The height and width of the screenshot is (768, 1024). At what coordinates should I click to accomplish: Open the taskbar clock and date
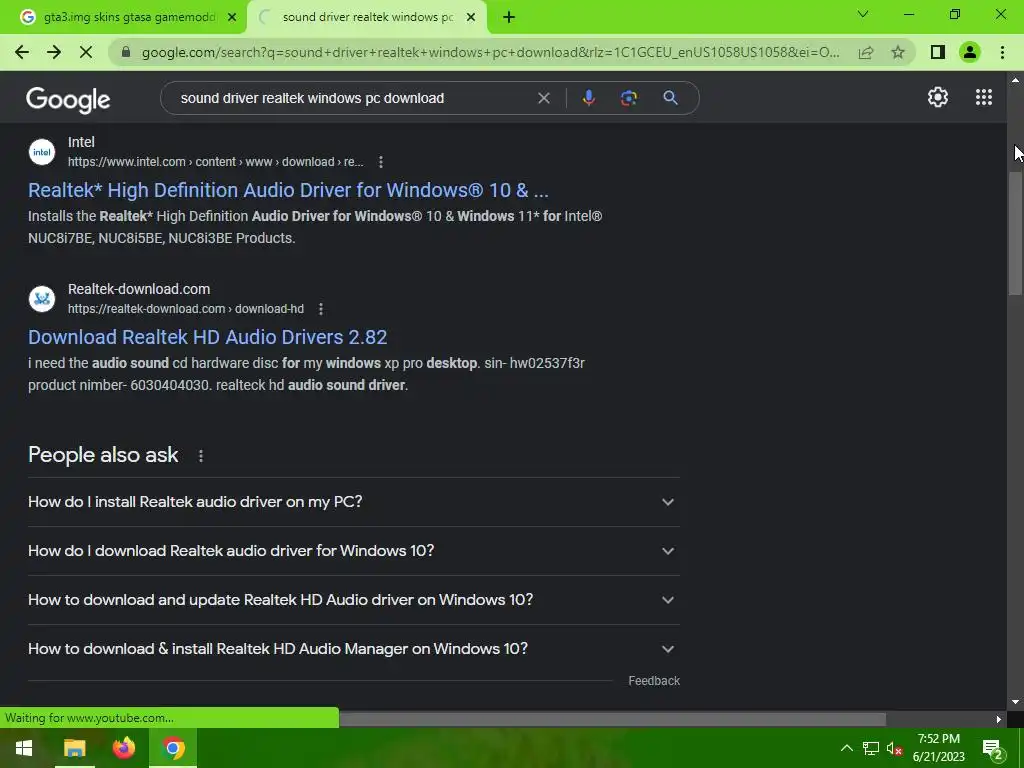(x=938, y=748)
